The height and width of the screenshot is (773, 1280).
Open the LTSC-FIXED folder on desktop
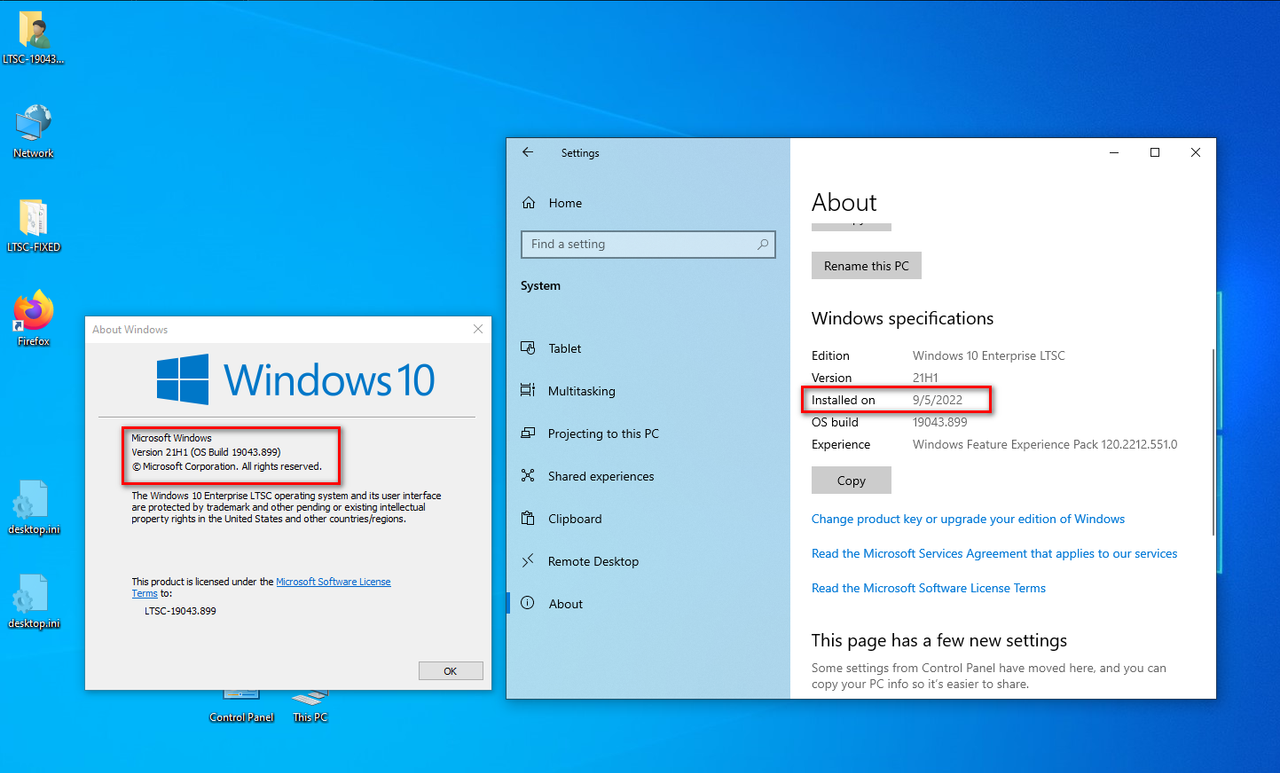click(x=33, y=225)
